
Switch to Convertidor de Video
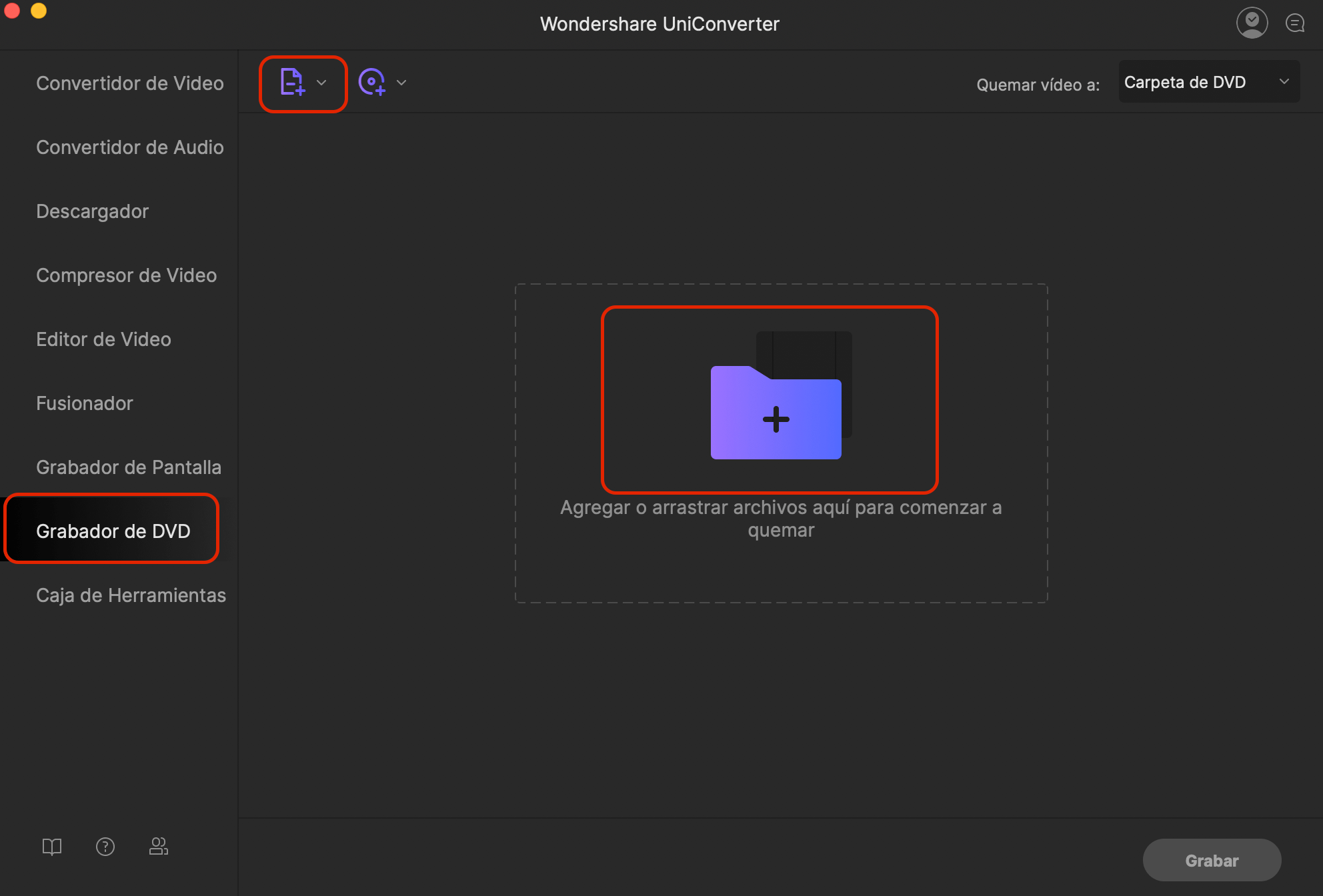[129, 83]
